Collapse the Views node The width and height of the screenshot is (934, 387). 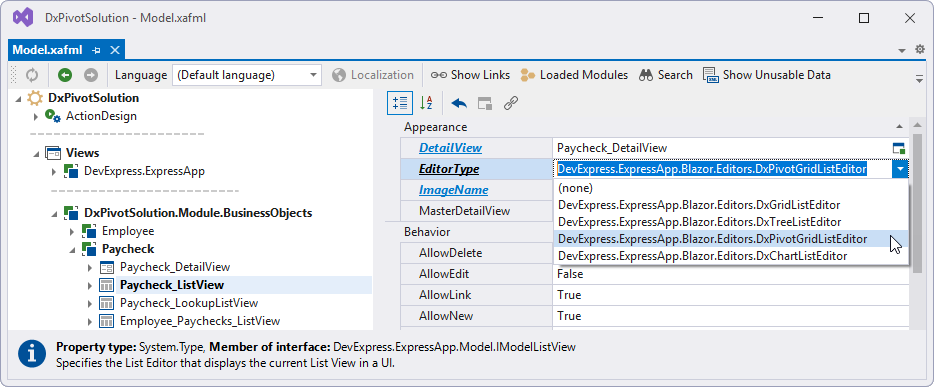tap(37, 154)
